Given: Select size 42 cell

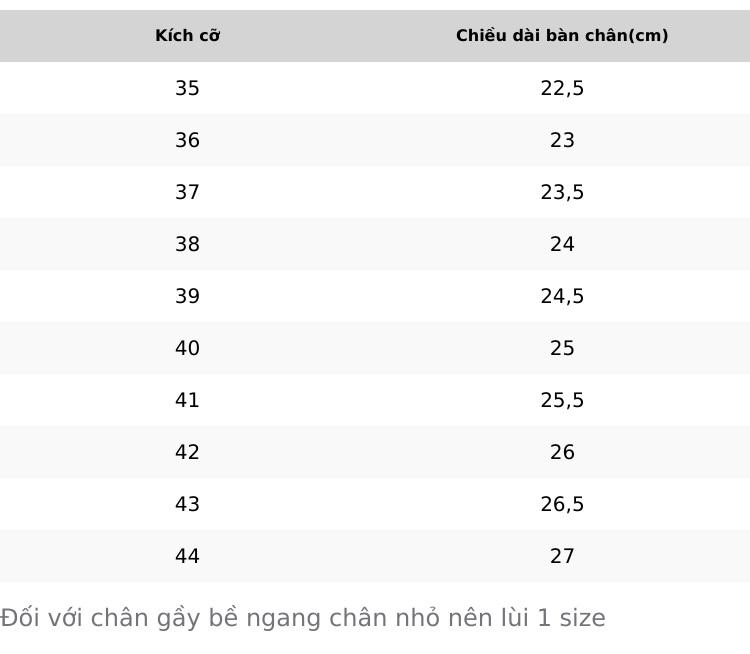Looking at the screenshot, I should pos(187,452).
